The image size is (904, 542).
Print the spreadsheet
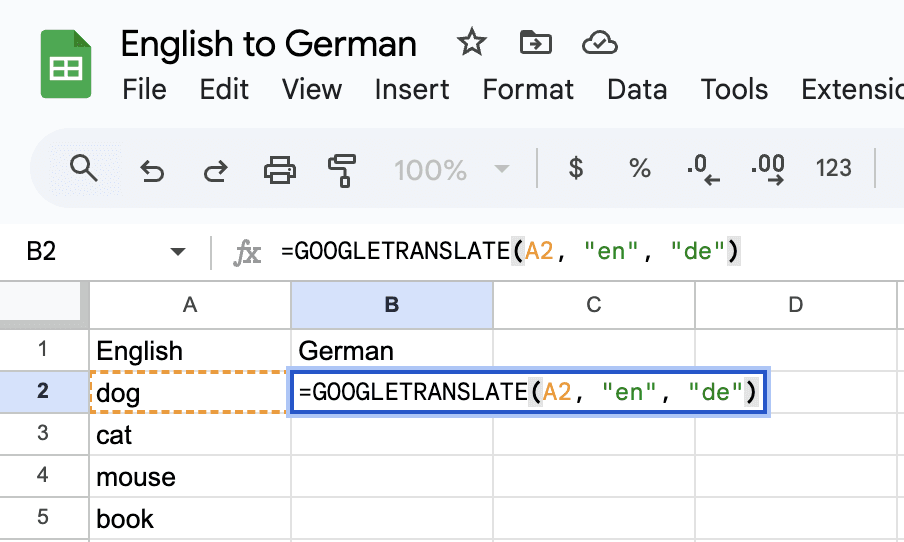pyautogui.click(x=280, y=169)
